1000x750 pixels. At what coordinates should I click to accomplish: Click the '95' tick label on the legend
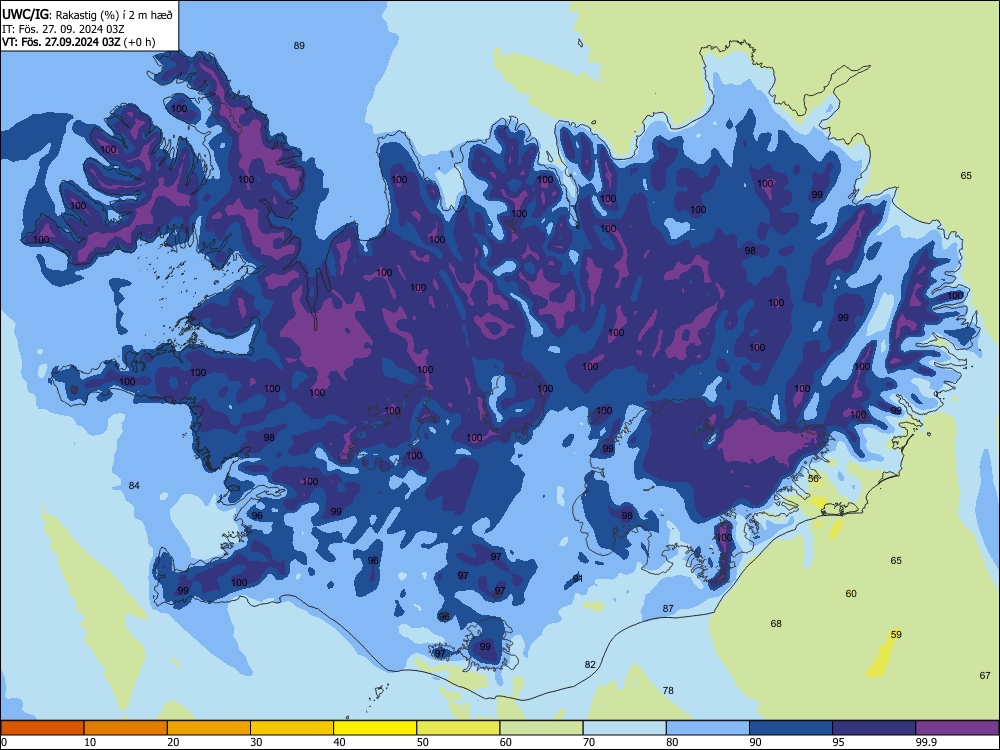click(838, 742)
